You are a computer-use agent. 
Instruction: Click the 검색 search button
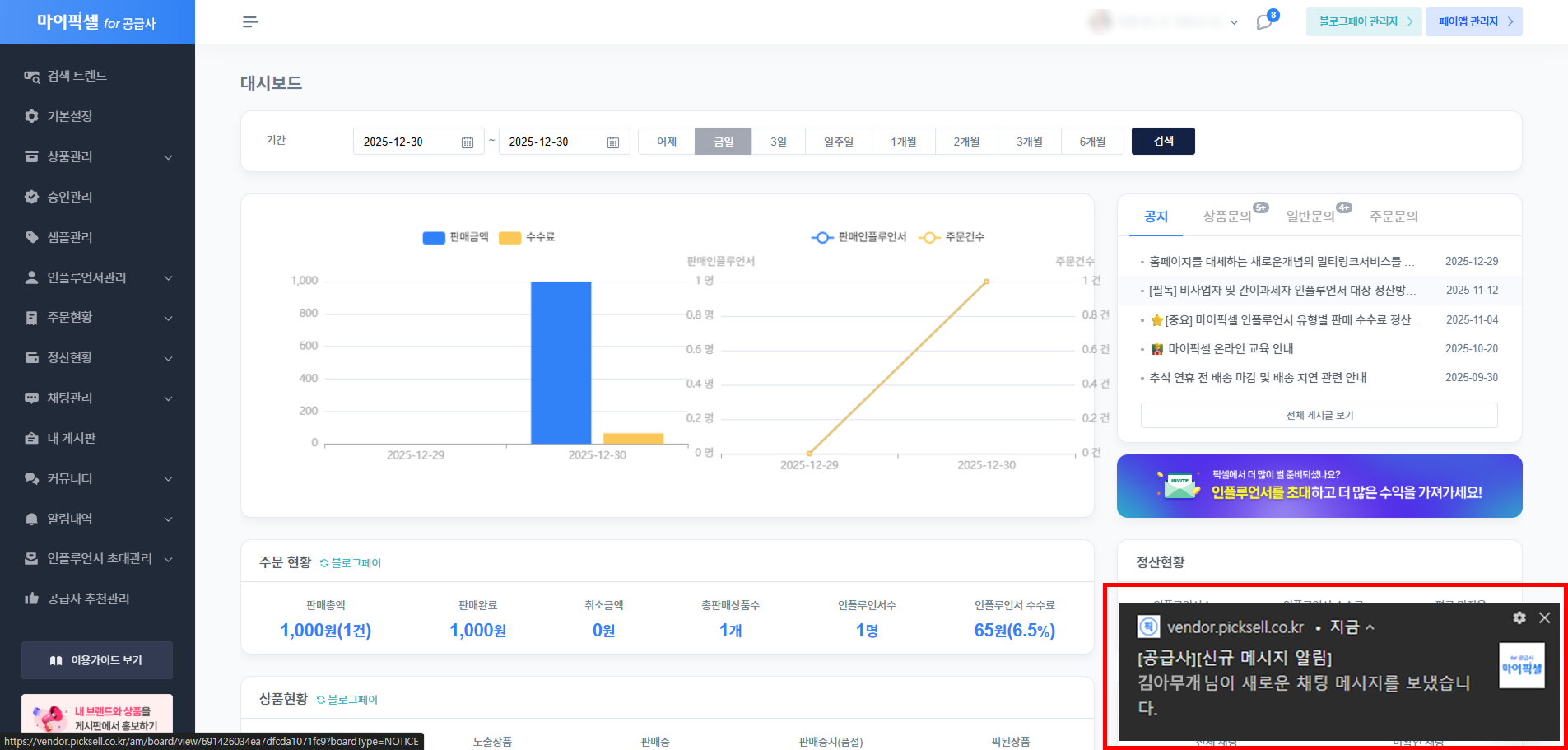click(x=1163, y=142)
